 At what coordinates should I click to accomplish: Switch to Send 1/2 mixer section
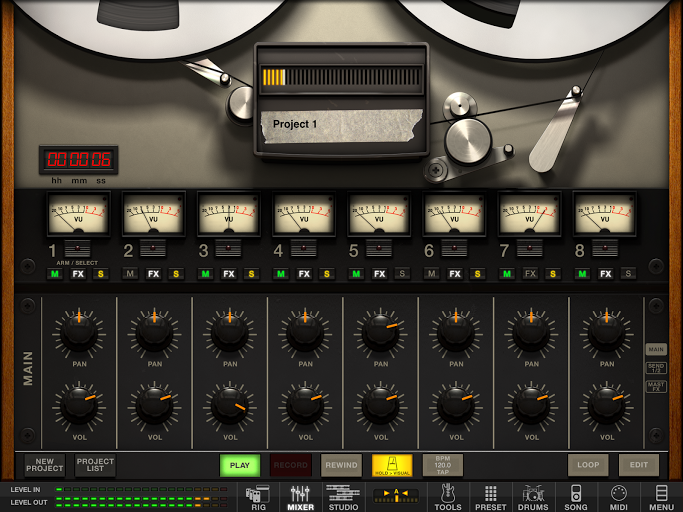656,368
